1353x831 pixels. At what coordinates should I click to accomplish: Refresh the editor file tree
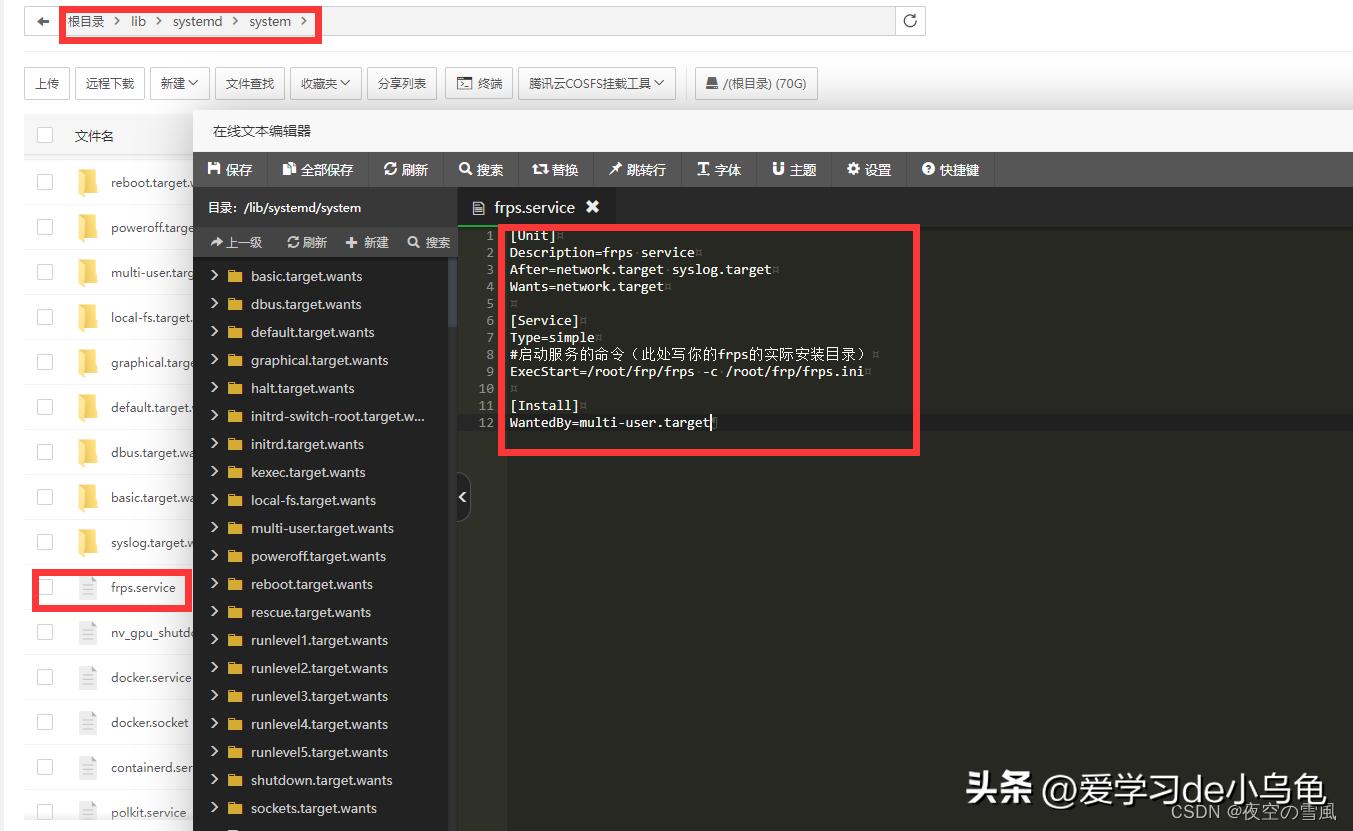[x=306, y=241]
